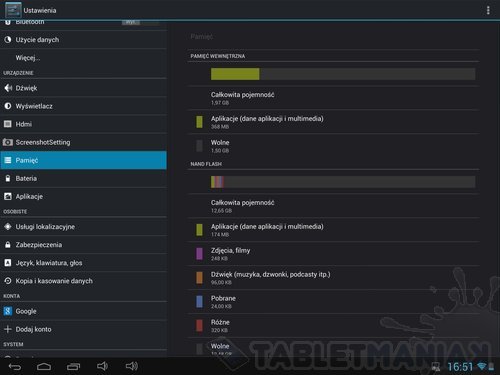Screen dimensions: 500x375
Task: Tap the Wi-Fi status icon
Action: pyautogui.click(x=481, y=366)
